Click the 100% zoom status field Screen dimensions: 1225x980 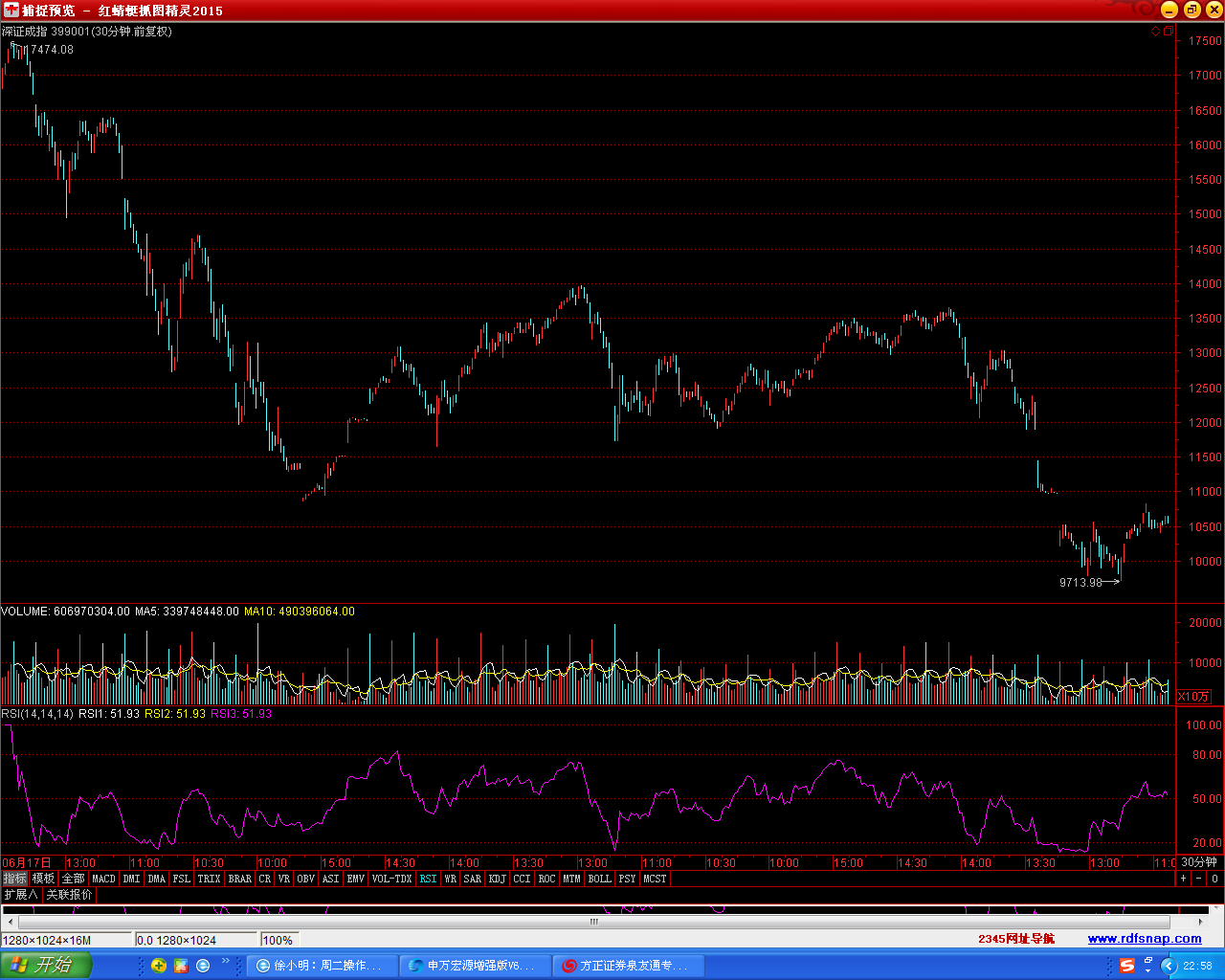[278, 940]
